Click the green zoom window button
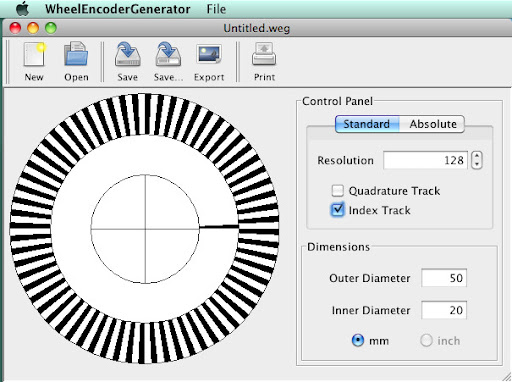The width and height of the screenshot is (512, 382). 51,28
